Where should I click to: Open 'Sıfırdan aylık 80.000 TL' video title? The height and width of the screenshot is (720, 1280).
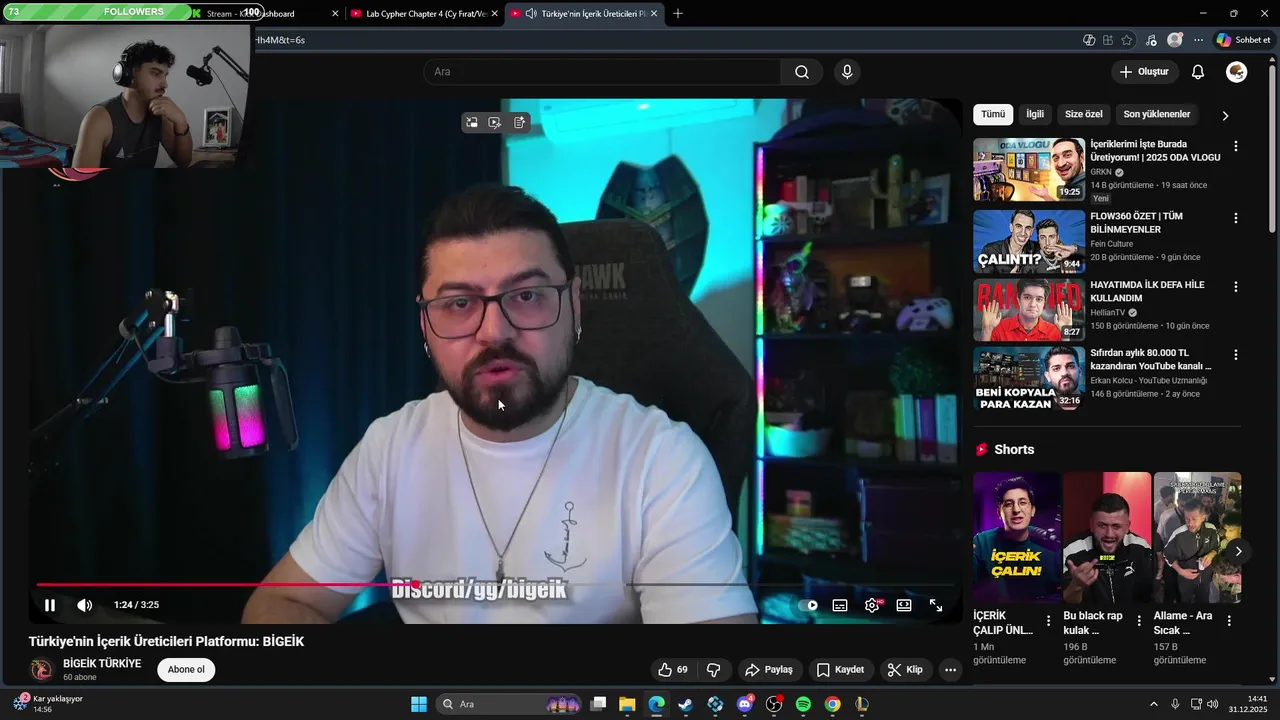click(1151, 359)
